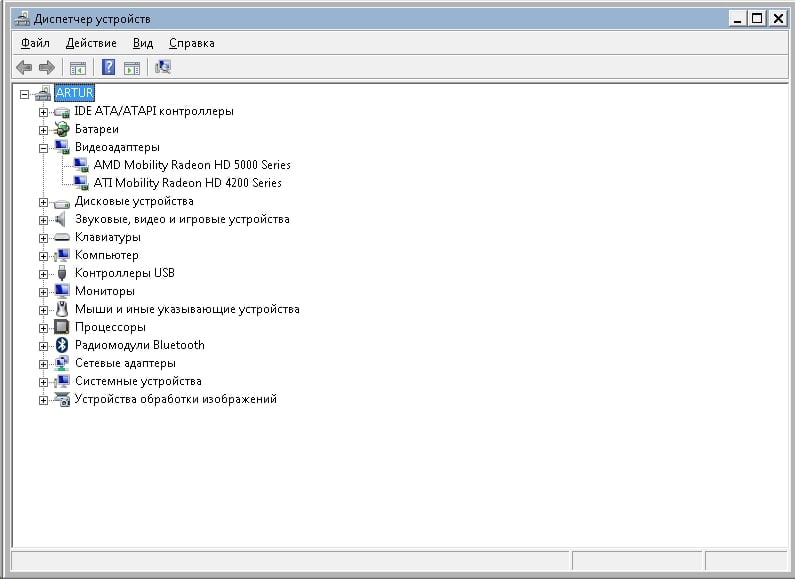Click the show/hide action pane toolbar icon

(132, 67)
